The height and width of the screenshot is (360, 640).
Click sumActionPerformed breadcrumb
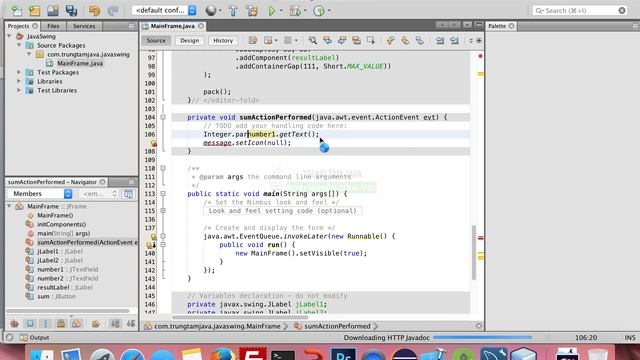[332, 326]
